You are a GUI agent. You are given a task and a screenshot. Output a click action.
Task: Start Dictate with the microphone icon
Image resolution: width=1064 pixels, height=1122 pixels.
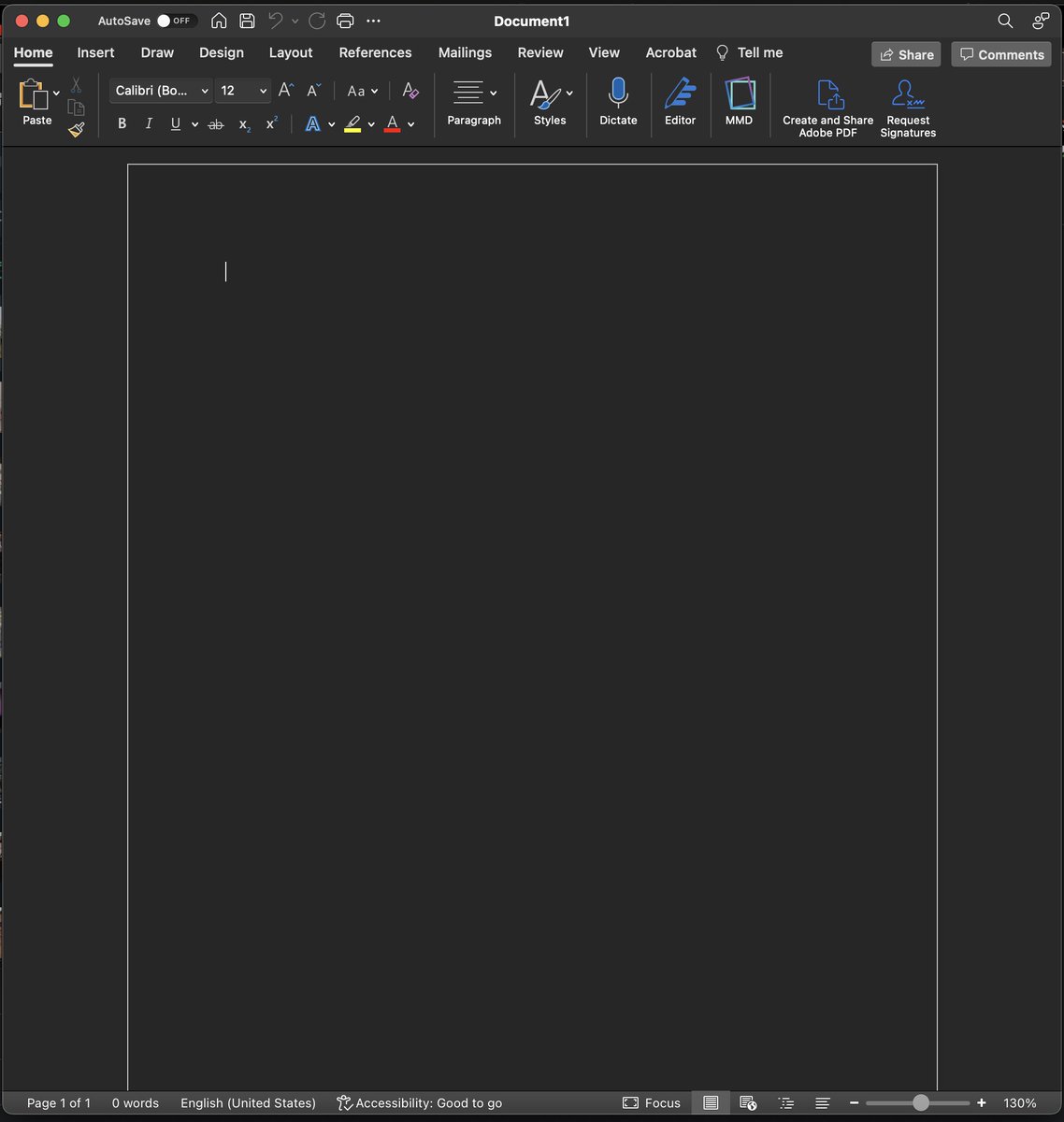618,93
